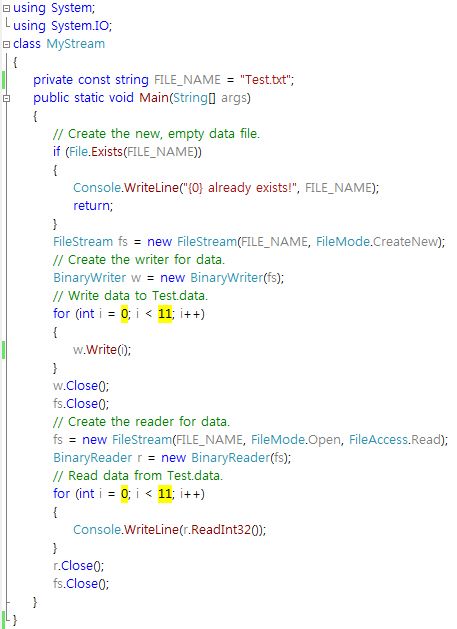Viewport: 457px width, 629px height.
Task: Click the "{0} already exists!" string
Action: click(239, 187)
